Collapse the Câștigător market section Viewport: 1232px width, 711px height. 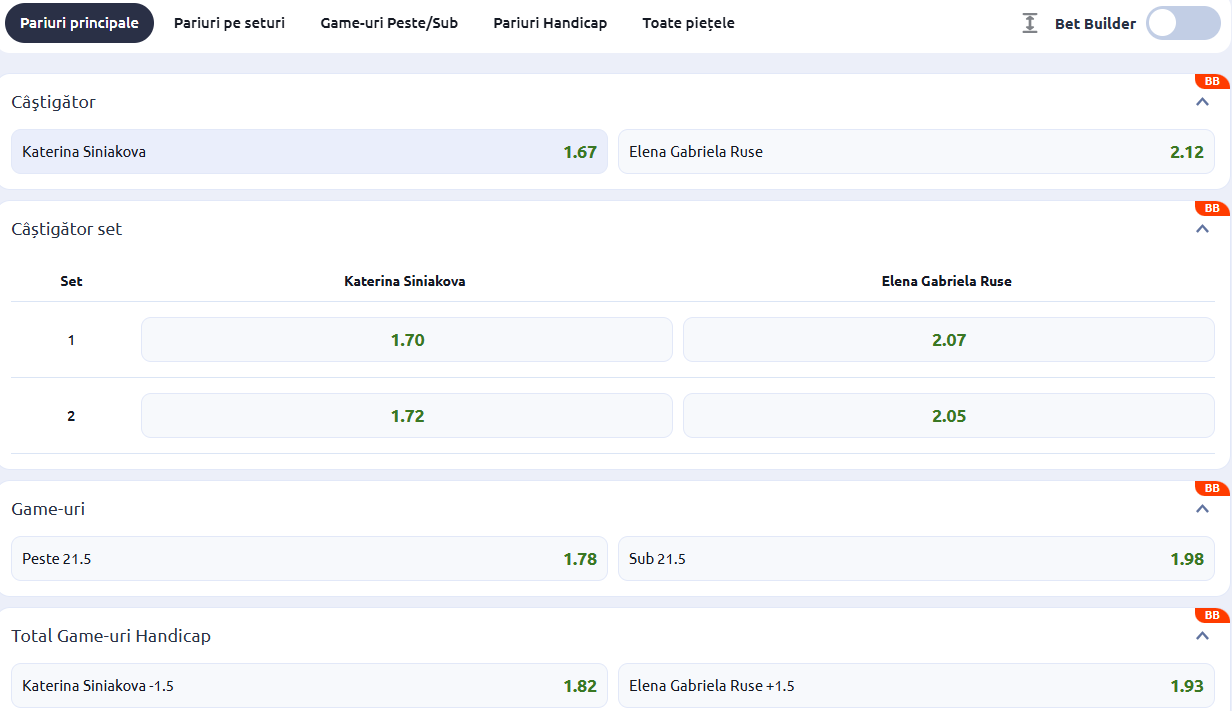[1203, 102]
